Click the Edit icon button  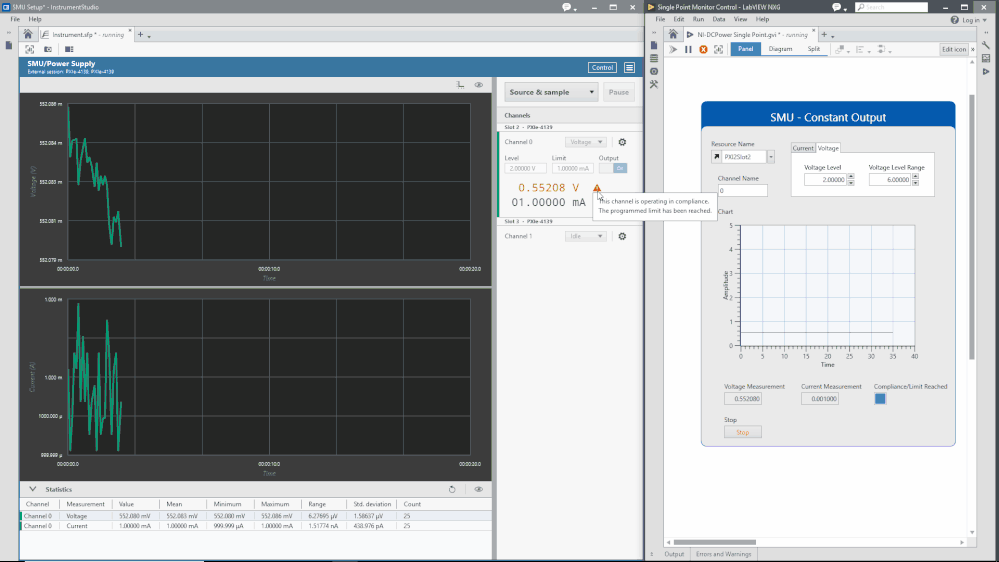pyautogui.click(x=954, y=49)
